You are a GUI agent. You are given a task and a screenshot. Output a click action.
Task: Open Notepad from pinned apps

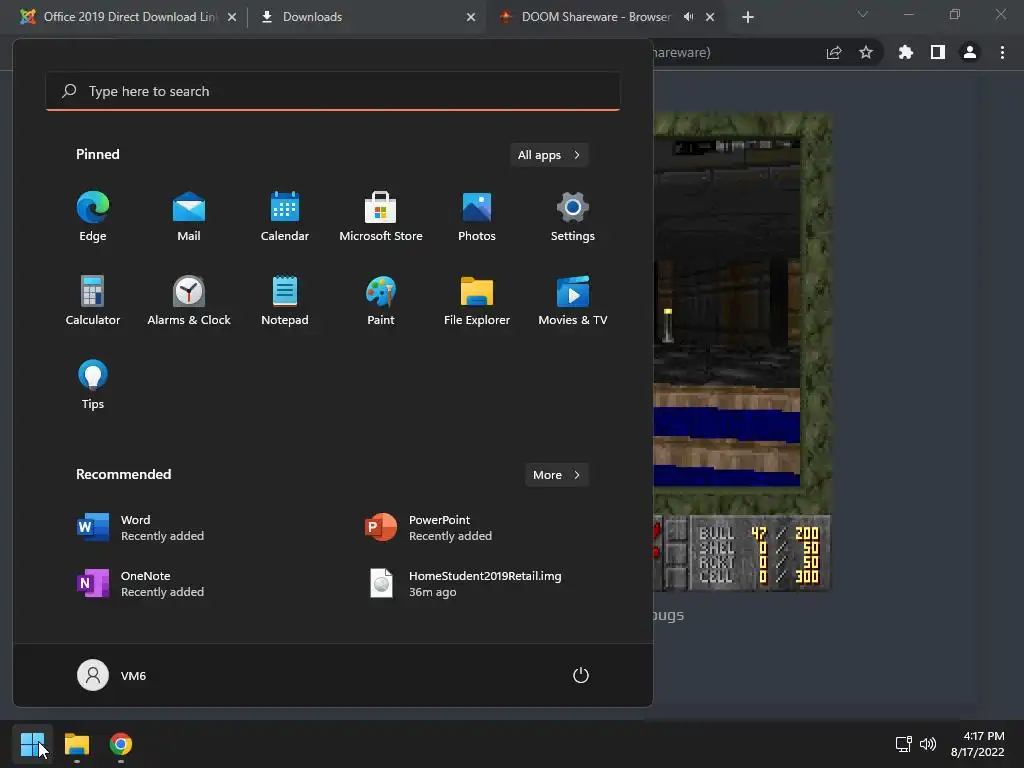click(285, 301)
